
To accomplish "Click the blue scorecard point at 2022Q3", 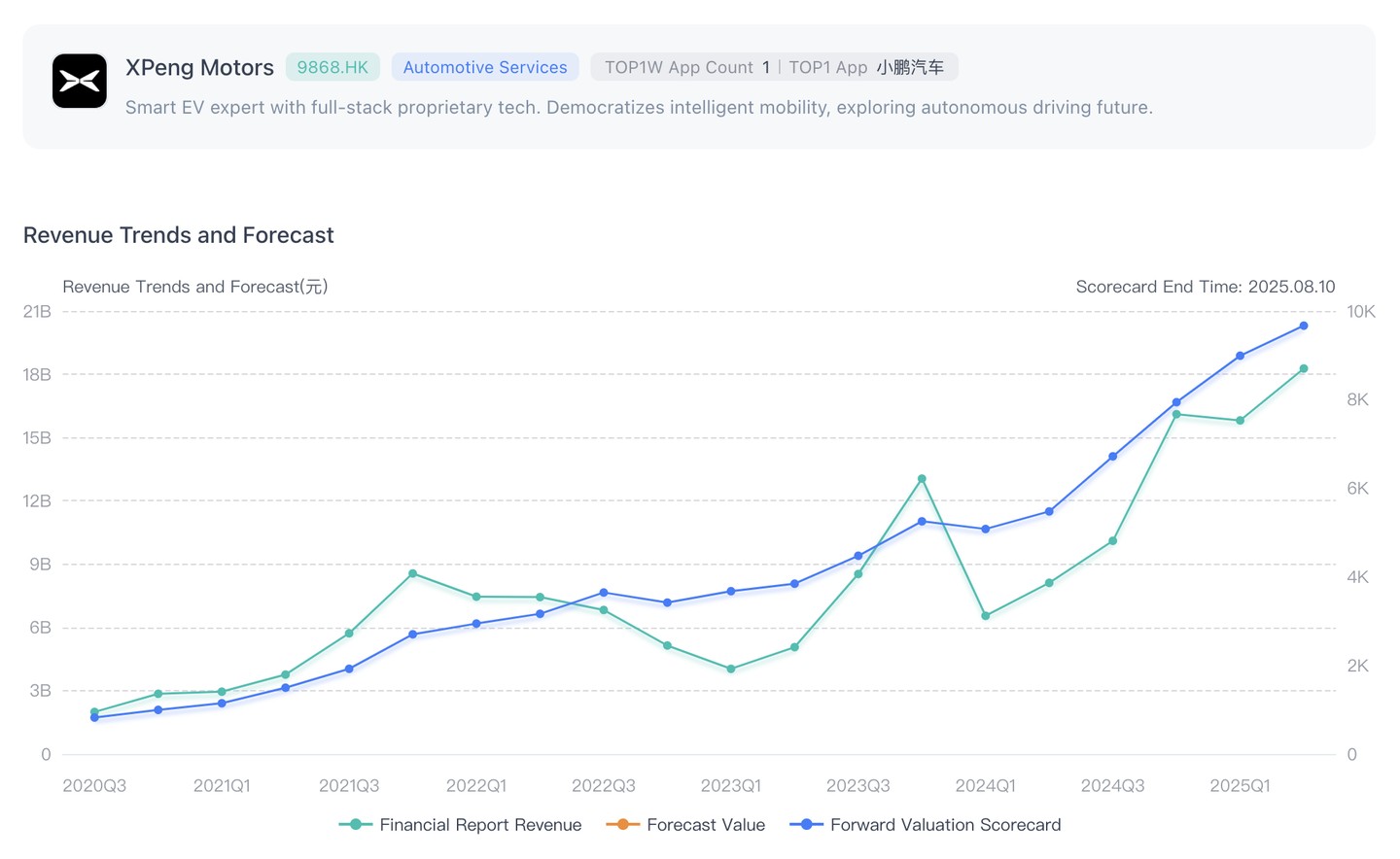I will point(604,593).
